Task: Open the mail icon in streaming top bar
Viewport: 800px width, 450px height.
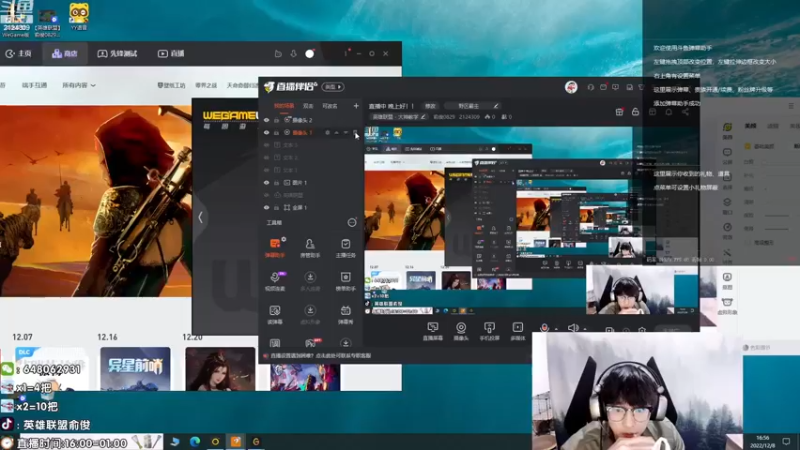Action: (x=603, y=87)
